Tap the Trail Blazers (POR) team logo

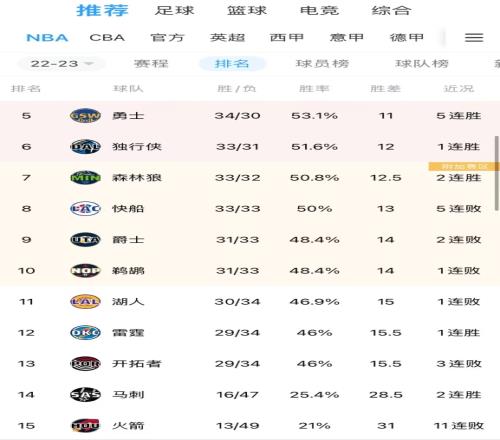[85, 364]
